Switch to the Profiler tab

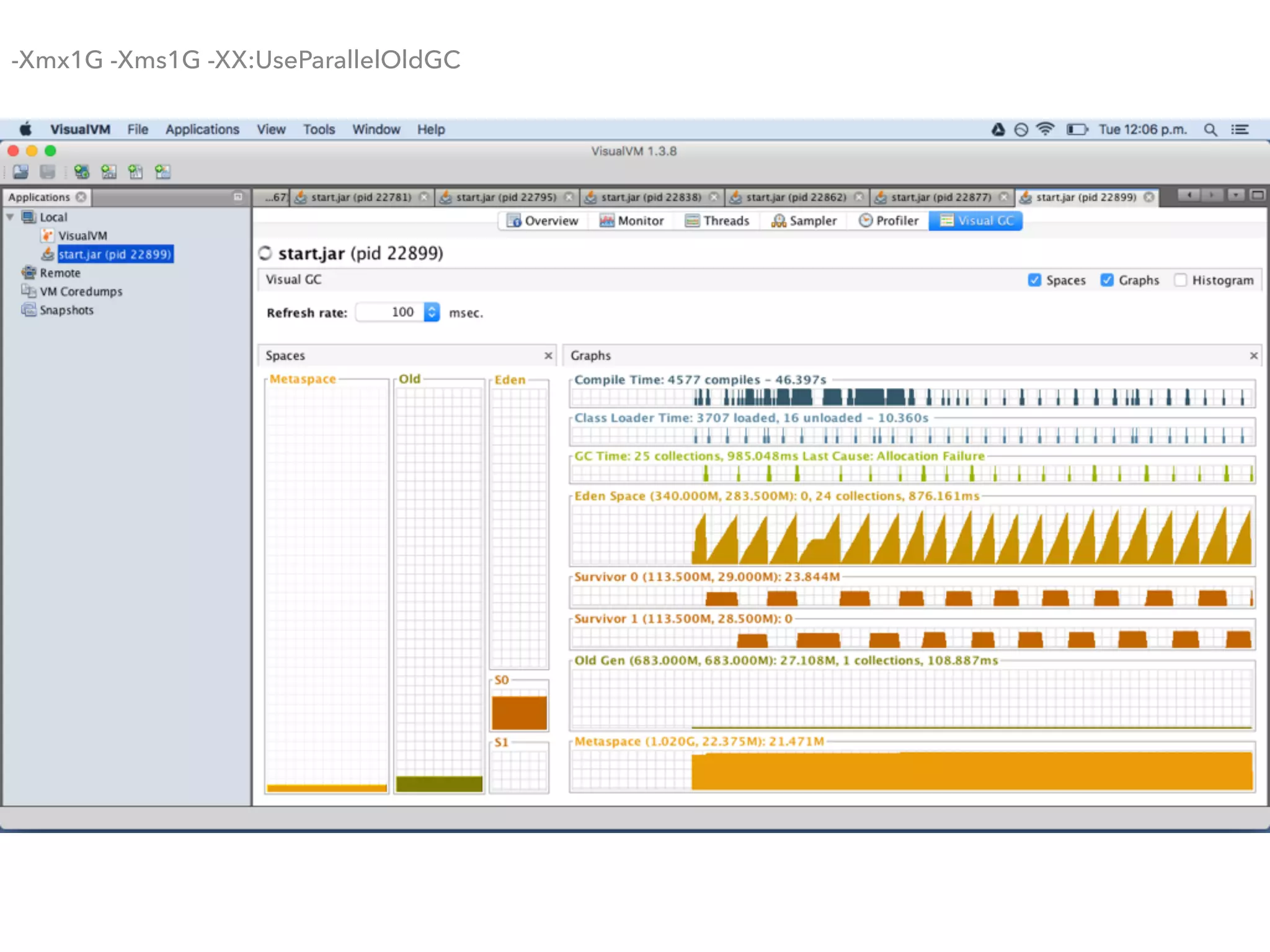[889, 221]
